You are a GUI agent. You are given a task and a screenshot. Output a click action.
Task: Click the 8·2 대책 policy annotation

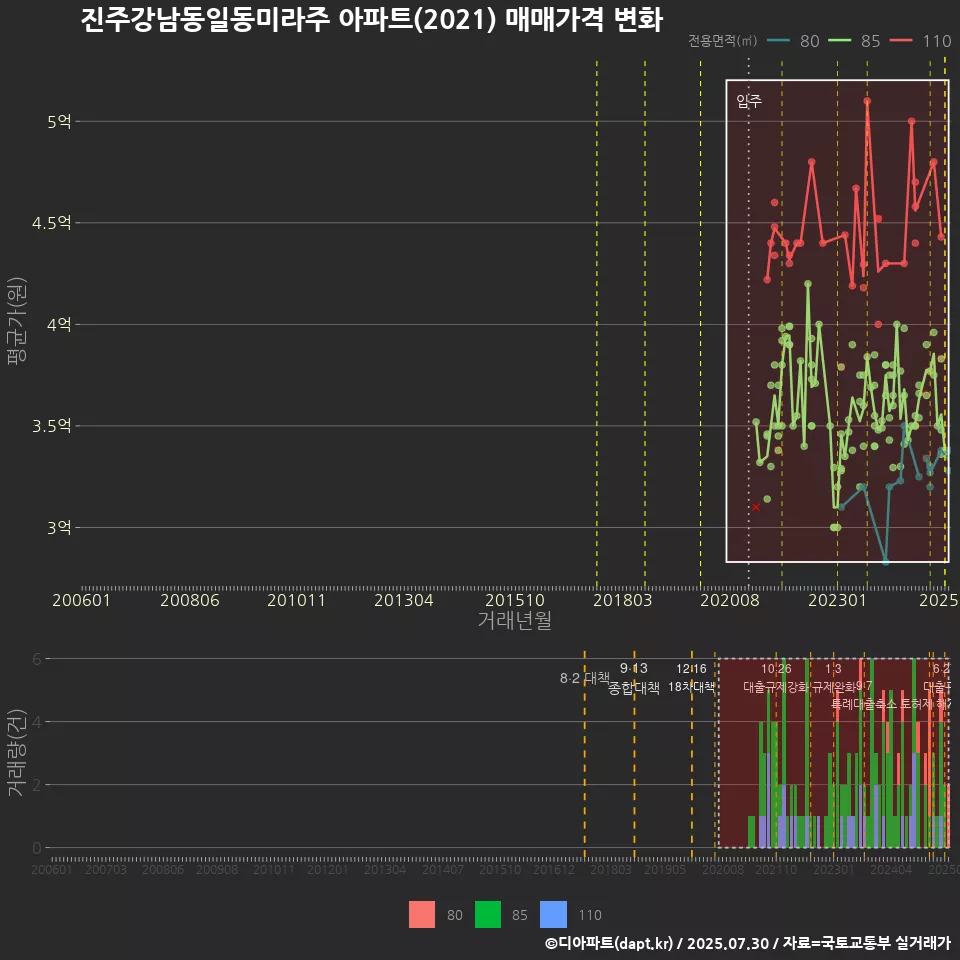click(x=585, y=678)
